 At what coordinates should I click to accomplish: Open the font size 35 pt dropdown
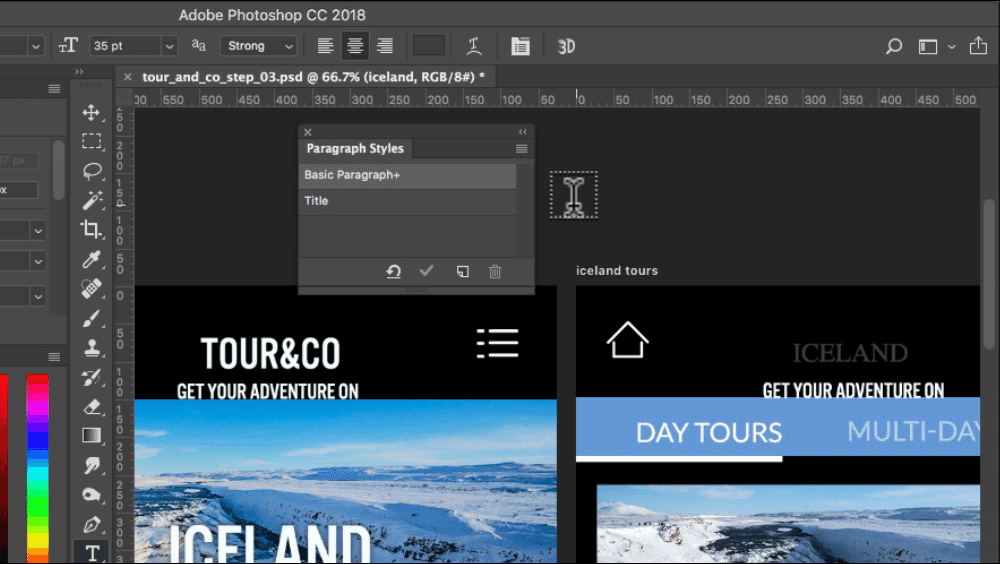click(169, 46)
